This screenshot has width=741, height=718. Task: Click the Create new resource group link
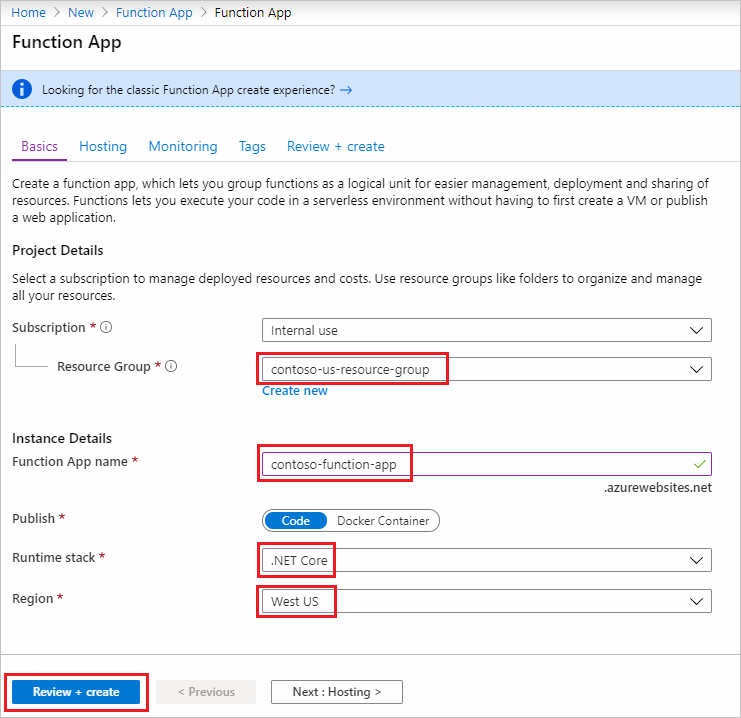294,391
